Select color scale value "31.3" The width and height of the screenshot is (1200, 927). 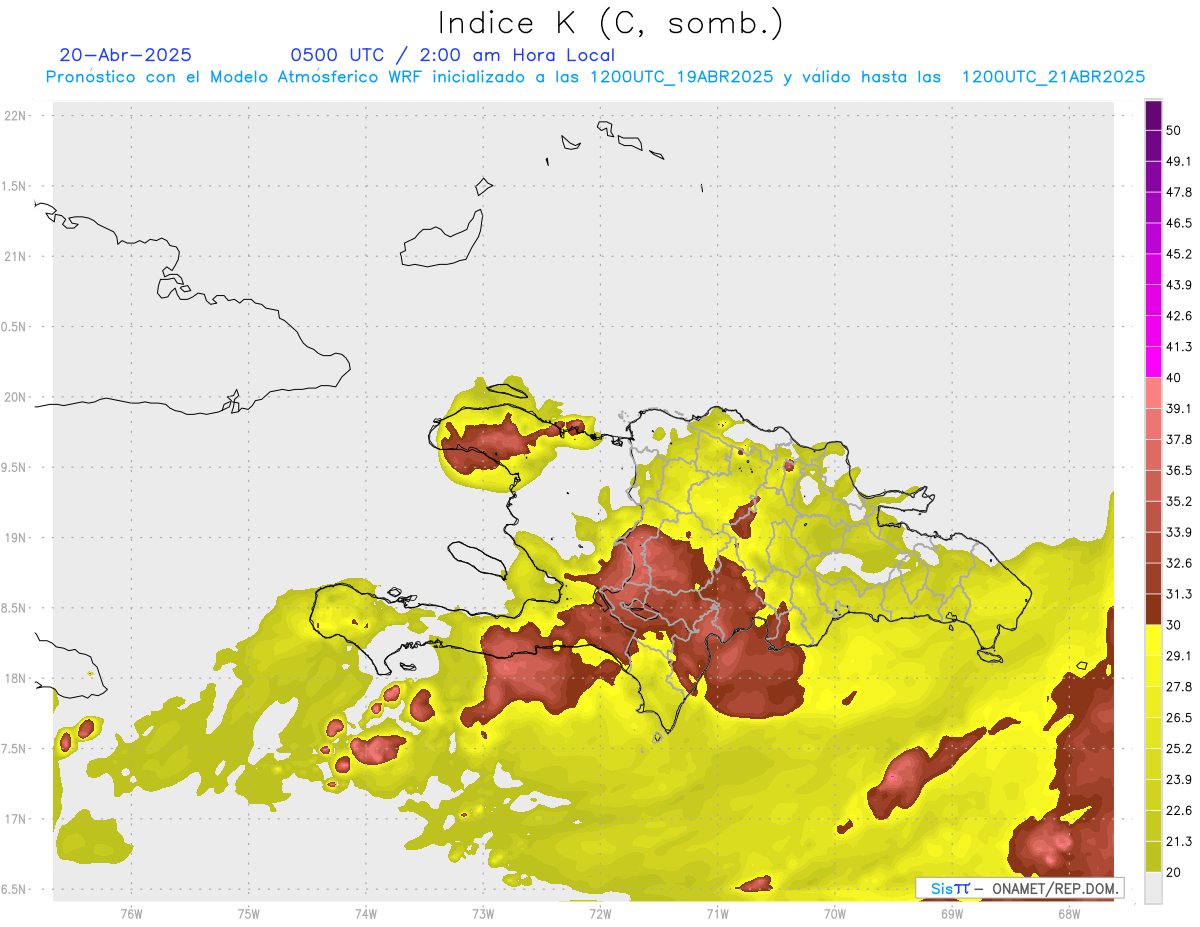coord(1179,594)
